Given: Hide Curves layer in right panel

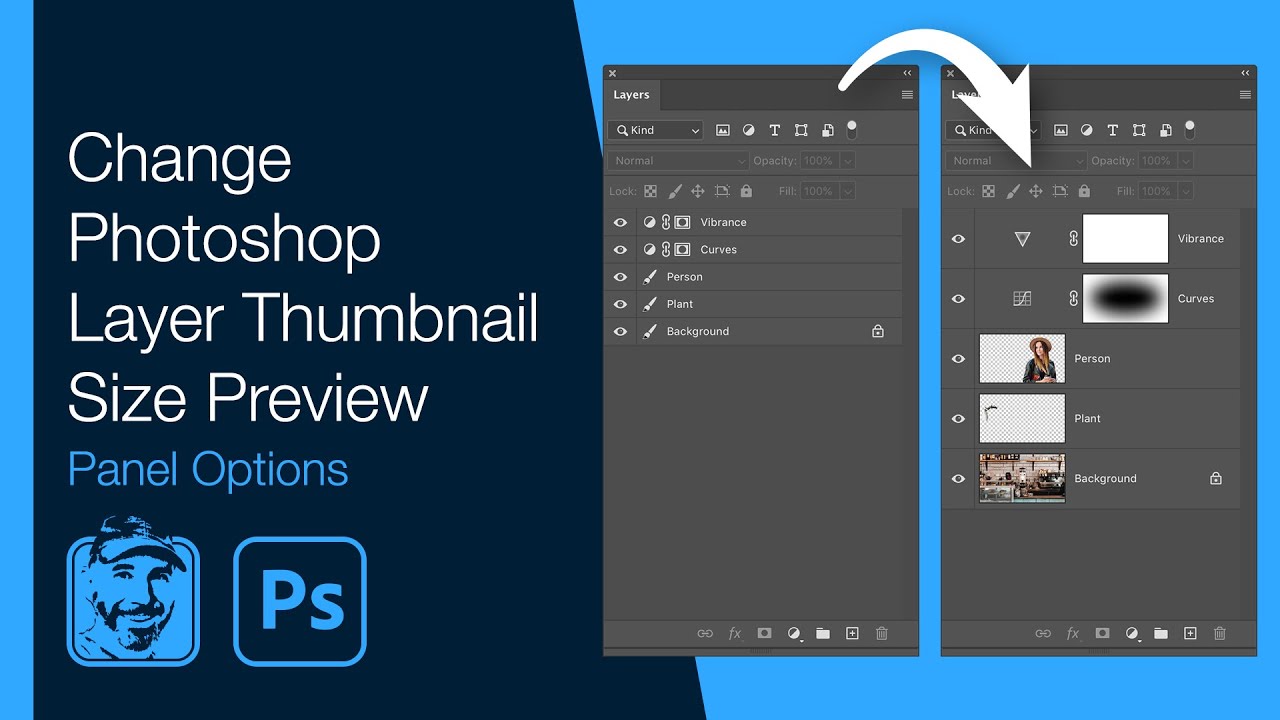Looking at the screenshot, I should [958, 299].
